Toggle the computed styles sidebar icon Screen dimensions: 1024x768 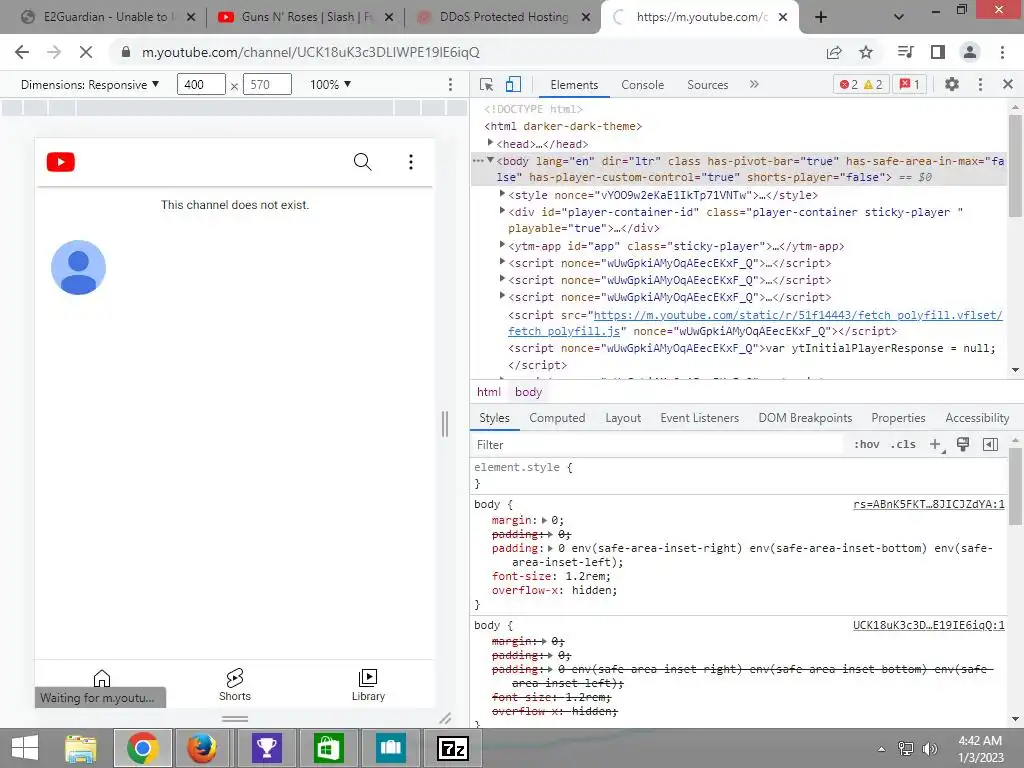tap(990, 445)
